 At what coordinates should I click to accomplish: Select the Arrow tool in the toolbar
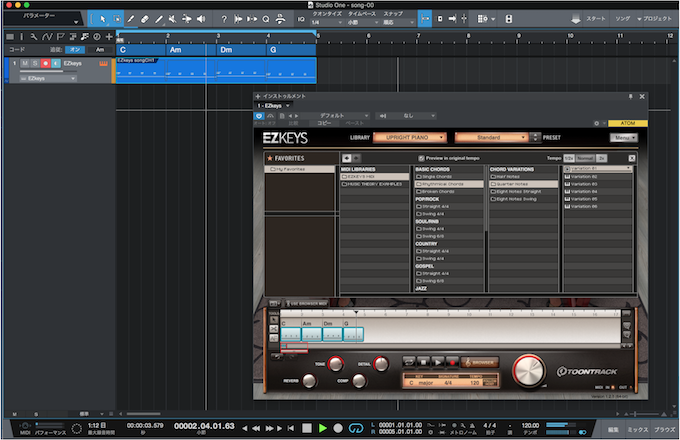[103, 19]
